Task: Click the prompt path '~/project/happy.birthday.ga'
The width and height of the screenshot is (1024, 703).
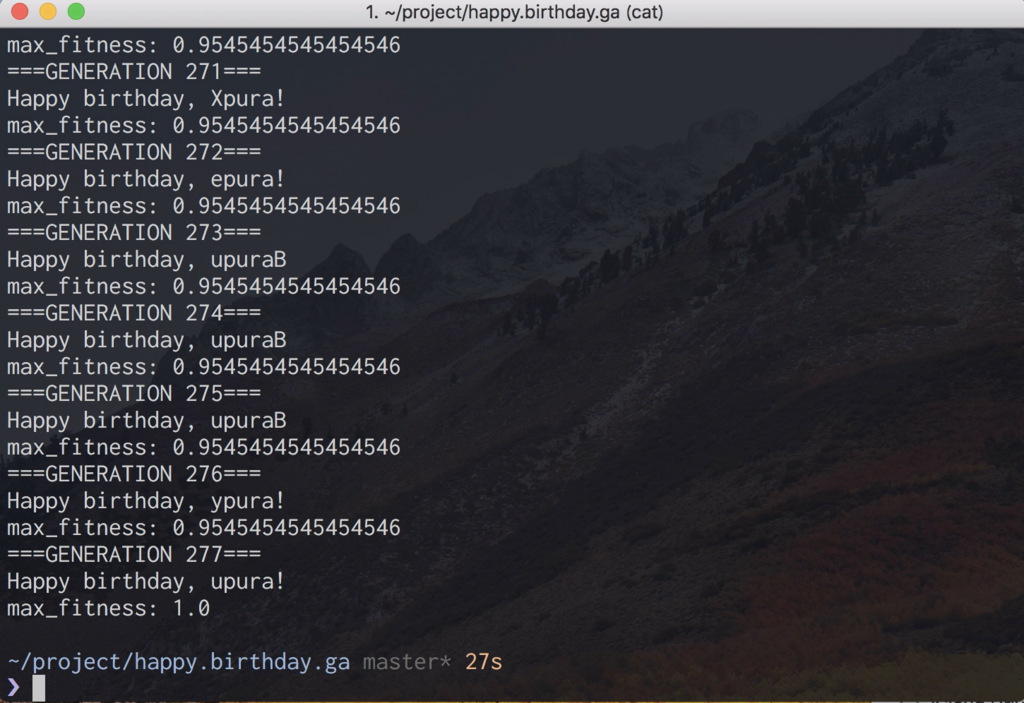Action: click(x=178, y=662)
